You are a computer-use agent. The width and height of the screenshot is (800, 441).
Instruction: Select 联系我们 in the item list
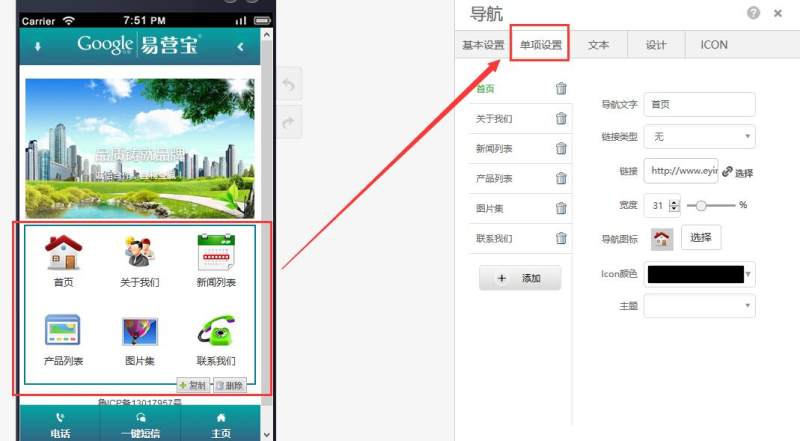(494, 238)
